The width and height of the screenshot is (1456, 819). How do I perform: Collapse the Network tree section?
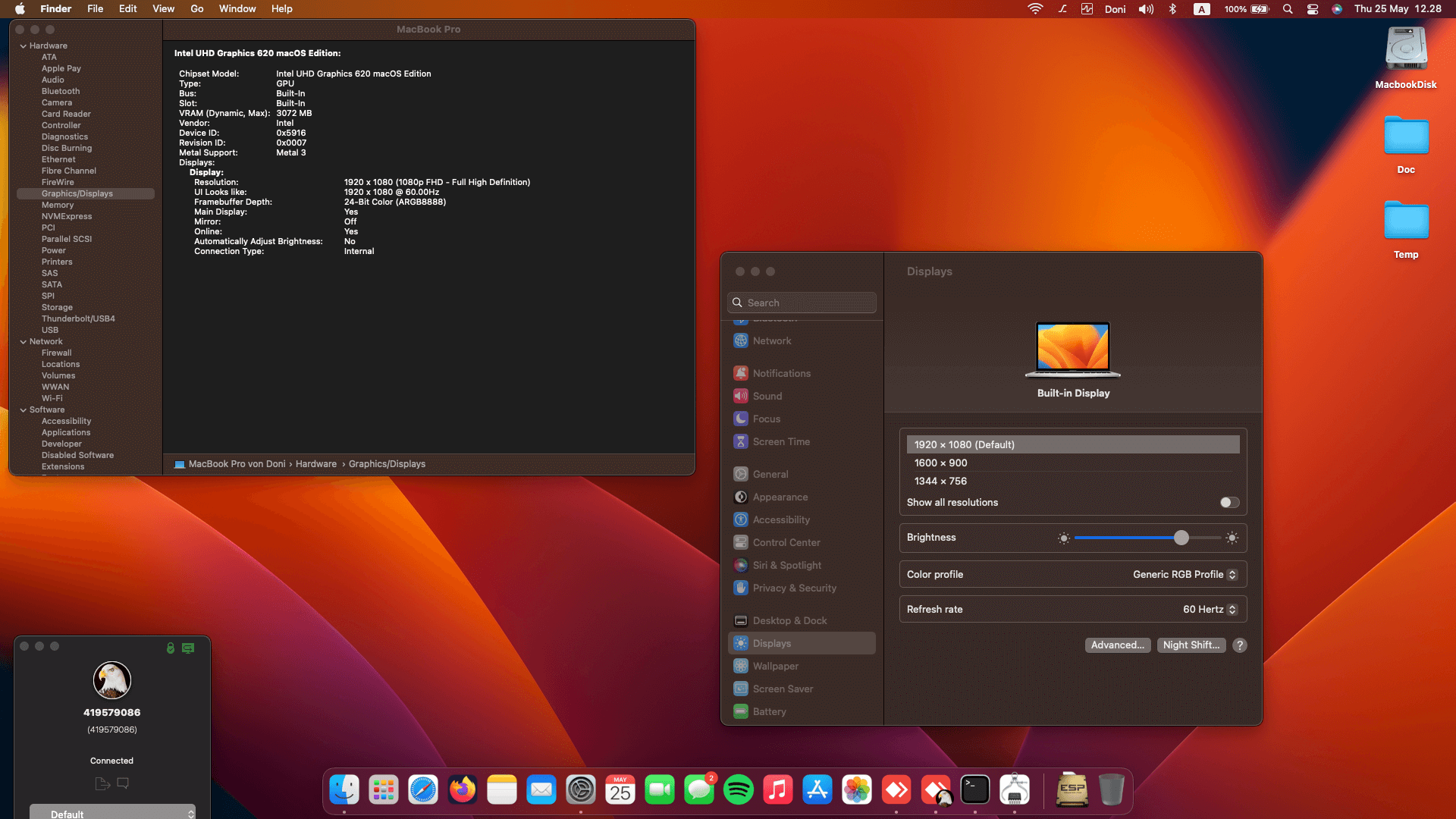23,342
